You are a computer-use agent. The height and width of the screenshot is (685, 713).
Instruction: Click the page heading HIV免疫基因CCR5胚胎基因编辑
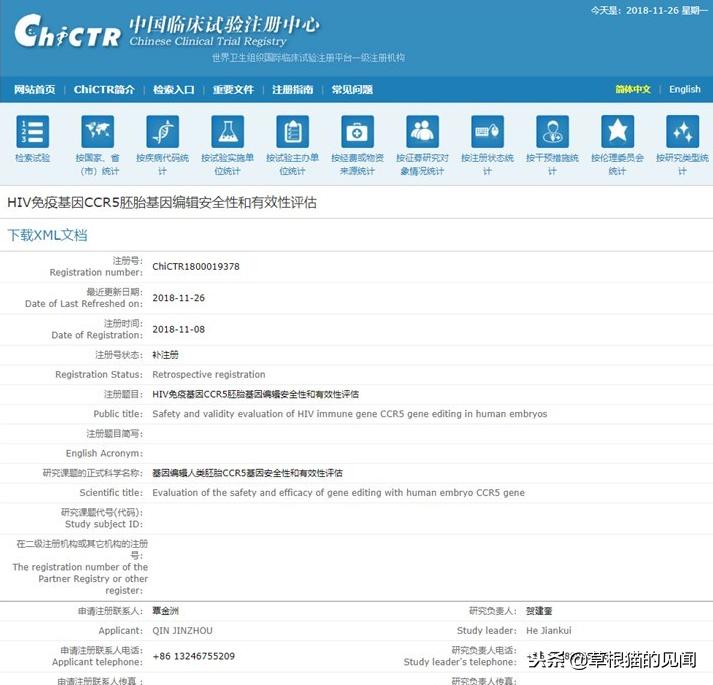point(162,202)
